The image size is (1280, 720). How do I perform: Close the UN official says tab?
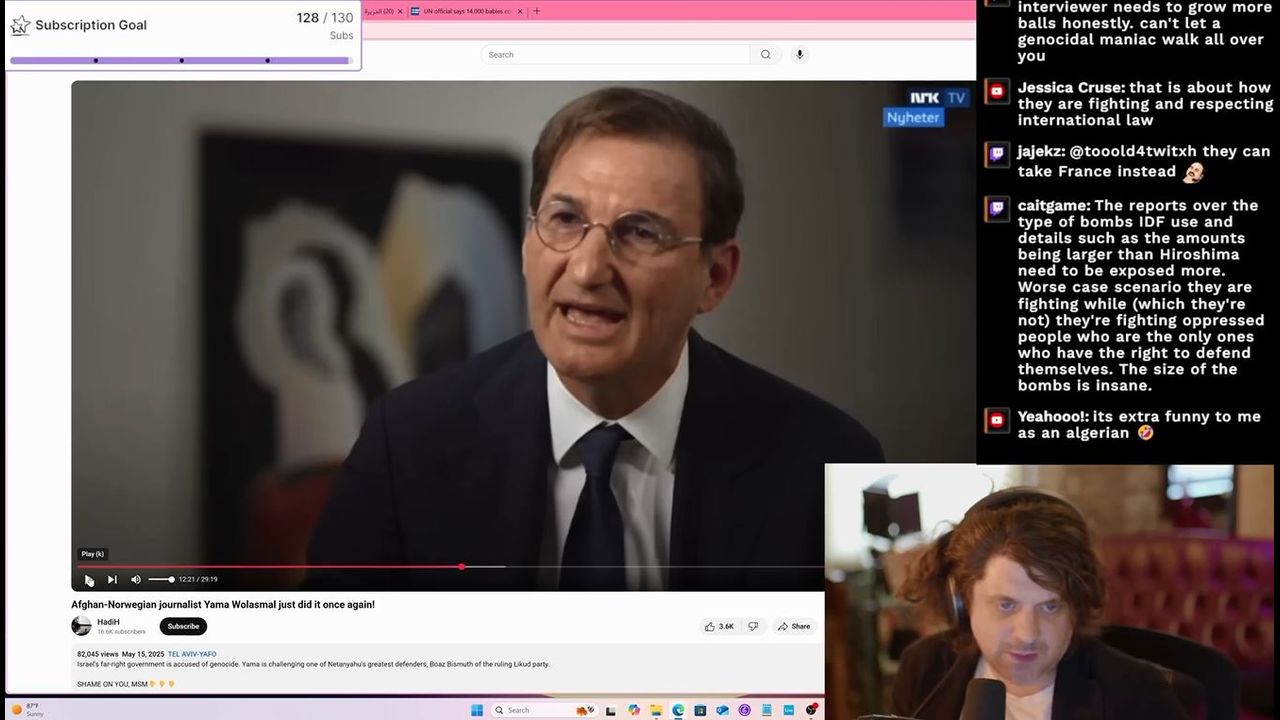click(x=520, y=11)
